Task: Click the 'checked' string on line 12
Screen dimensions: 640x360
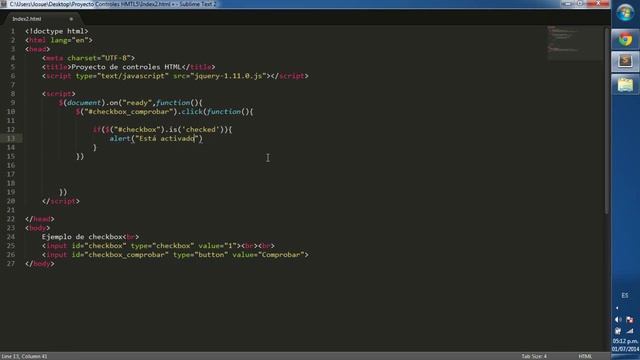Action: click(x=200, y=129)
